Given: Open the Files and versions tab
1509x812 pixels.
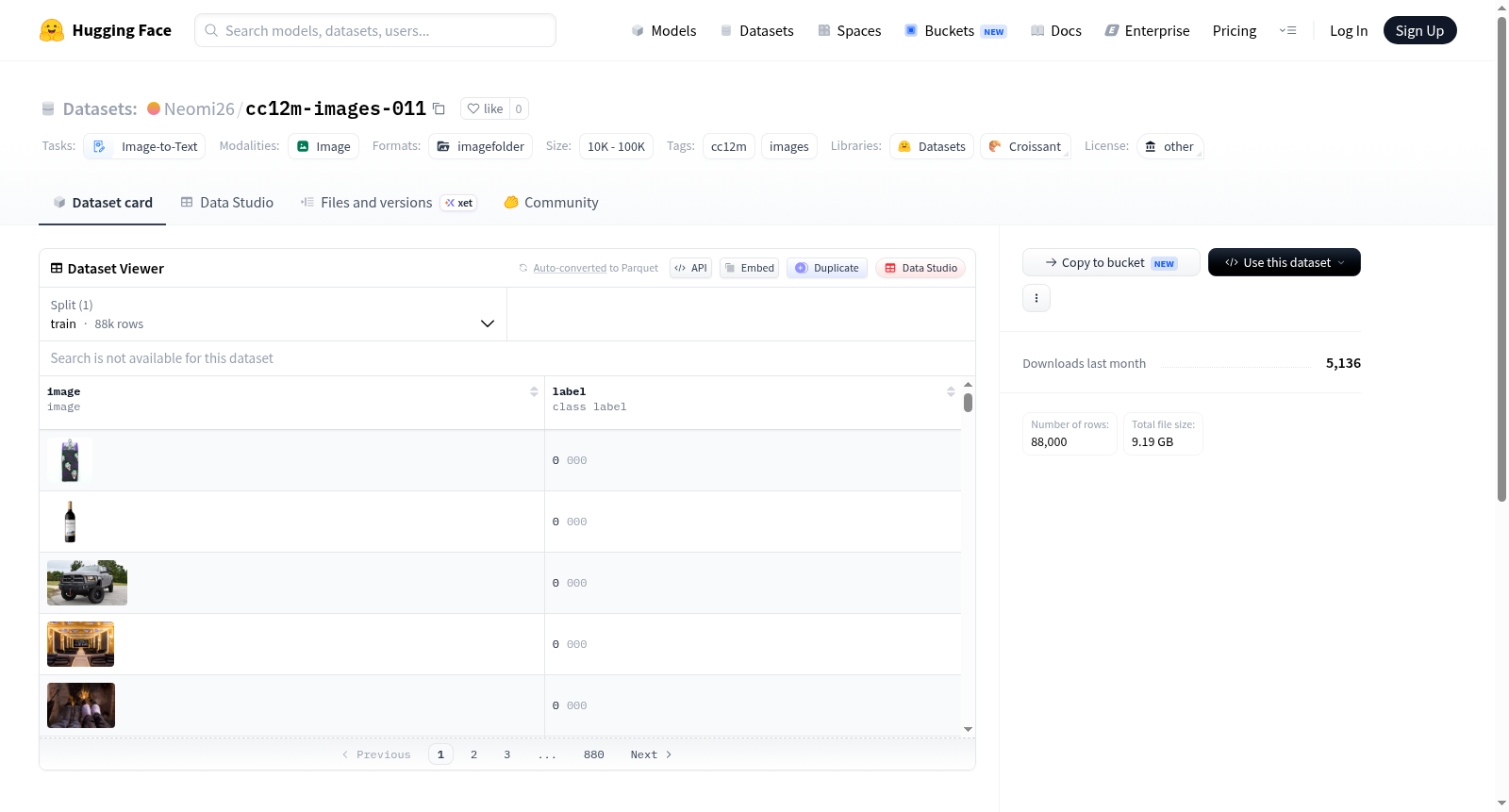Looking at the screenshot, I should tap(389, 203).
